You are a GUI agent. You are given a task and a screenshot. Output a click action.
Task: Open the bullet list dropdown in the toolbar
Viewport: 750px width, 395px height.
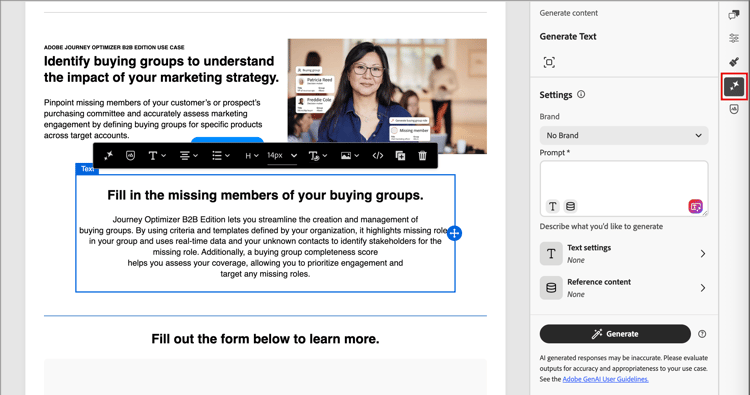click(221, 155)
